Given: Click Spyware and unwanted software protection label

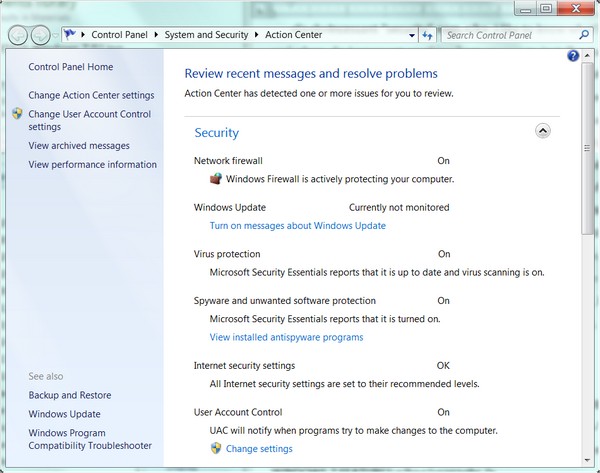Looking at the screenshot, I should pyautogui.click(x=285, y=301).
